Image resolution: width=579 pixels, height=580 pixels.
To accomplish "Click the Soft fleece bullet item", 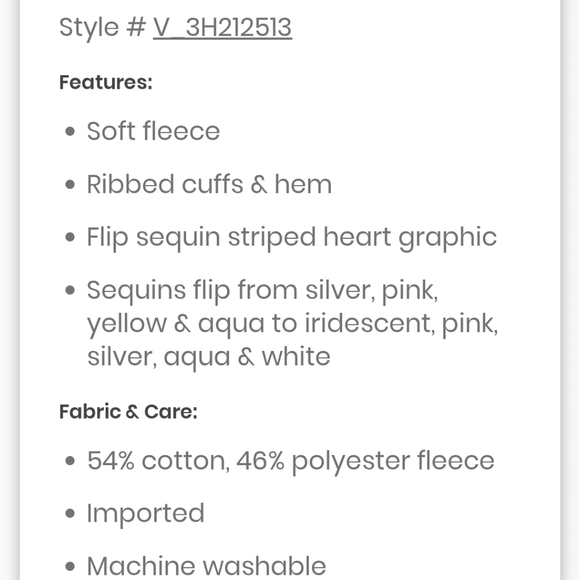I will [x=153, y=131].
